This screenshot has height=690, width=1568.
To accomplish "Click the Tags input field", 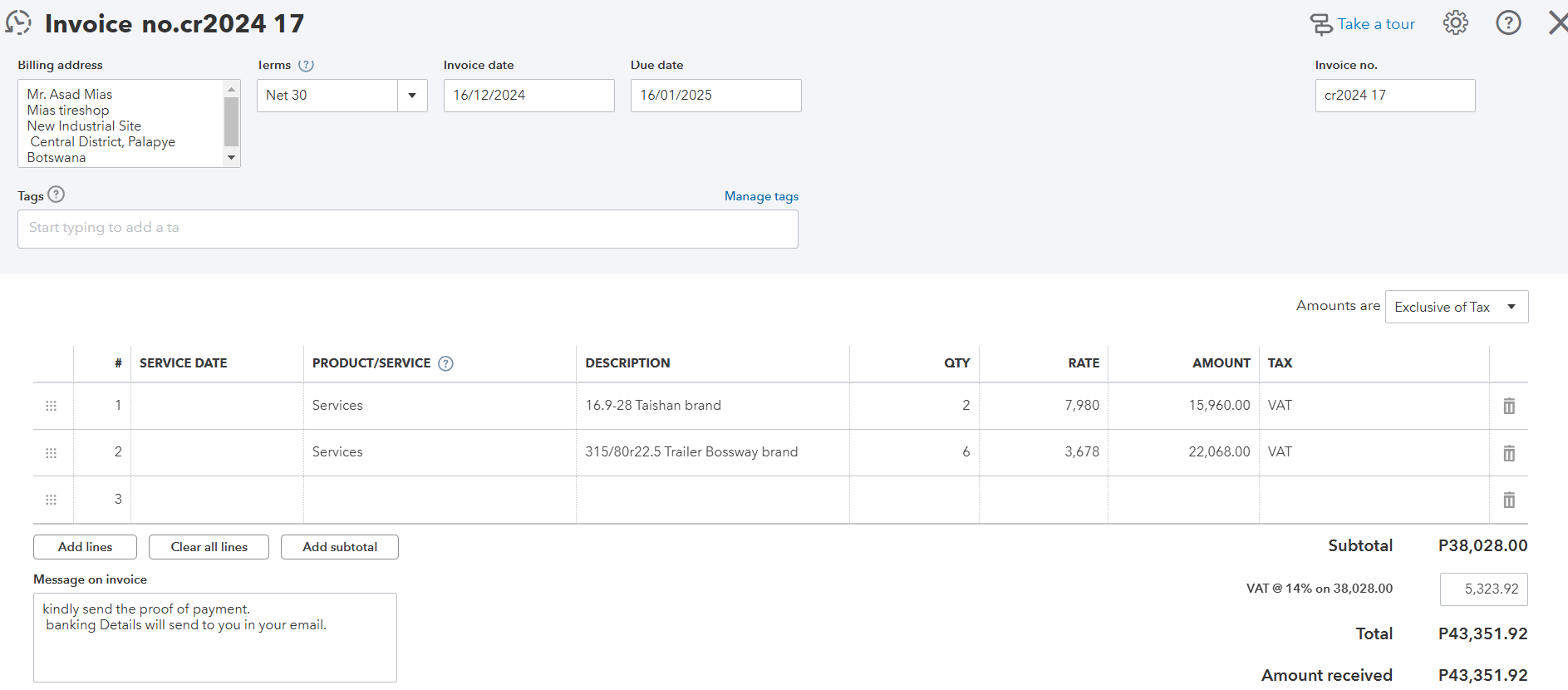I will 408,229.
